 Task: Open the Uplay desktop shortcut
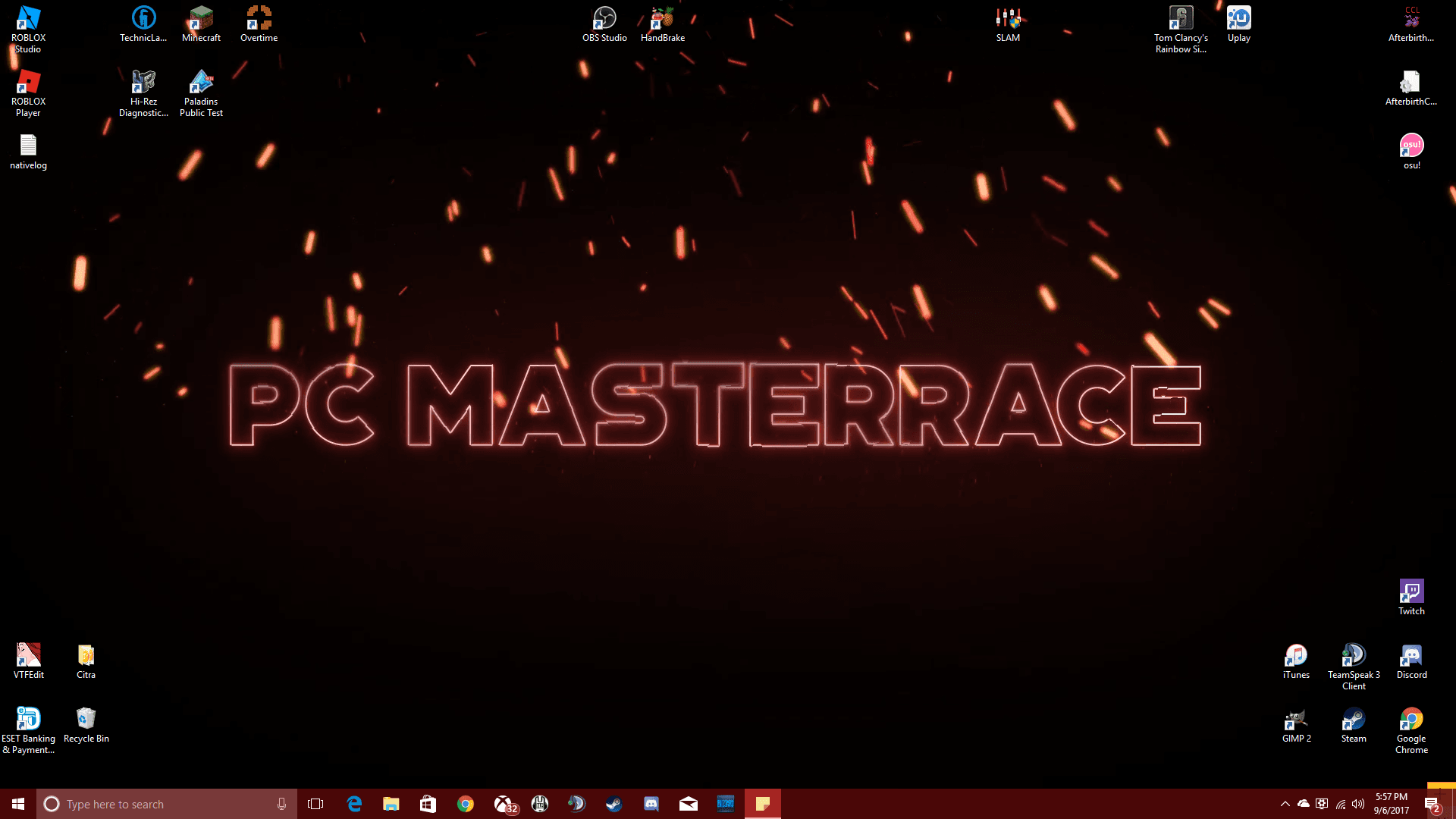pos(1238,19)
